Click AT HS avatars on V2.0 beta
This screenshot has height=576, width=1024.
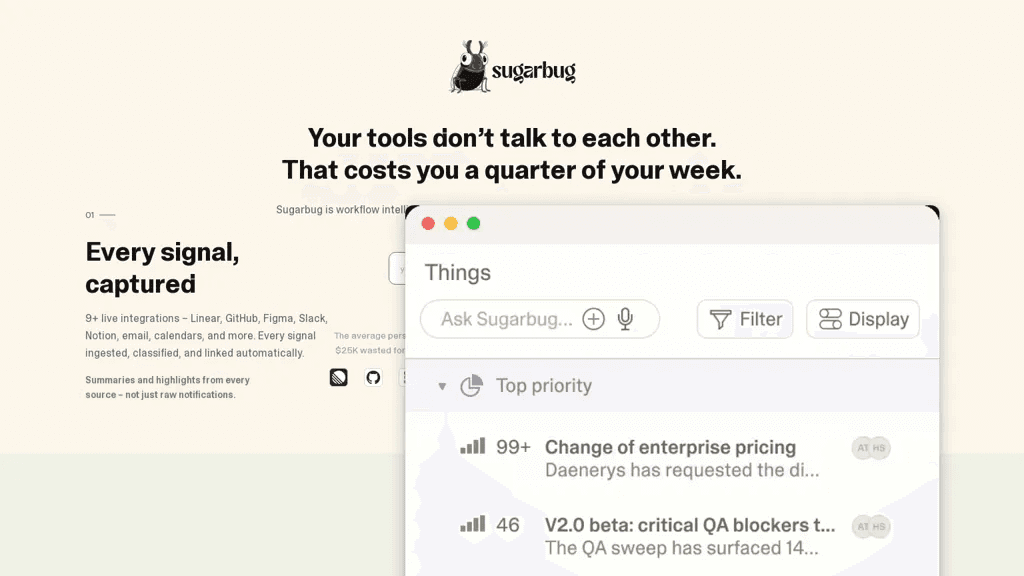pyautogui.click(x=871, y=526)
